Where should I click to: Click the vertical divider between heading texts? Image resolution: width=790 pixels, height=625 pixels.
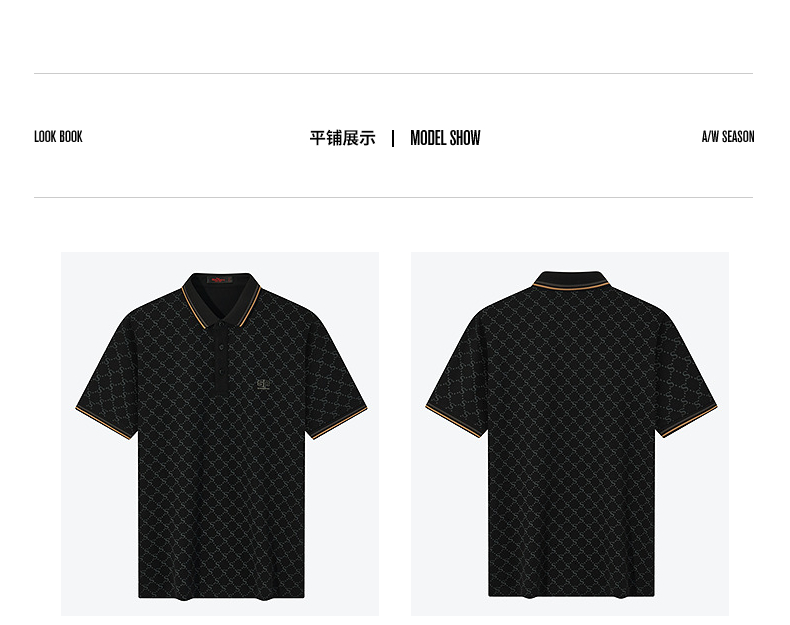point(393,138)
